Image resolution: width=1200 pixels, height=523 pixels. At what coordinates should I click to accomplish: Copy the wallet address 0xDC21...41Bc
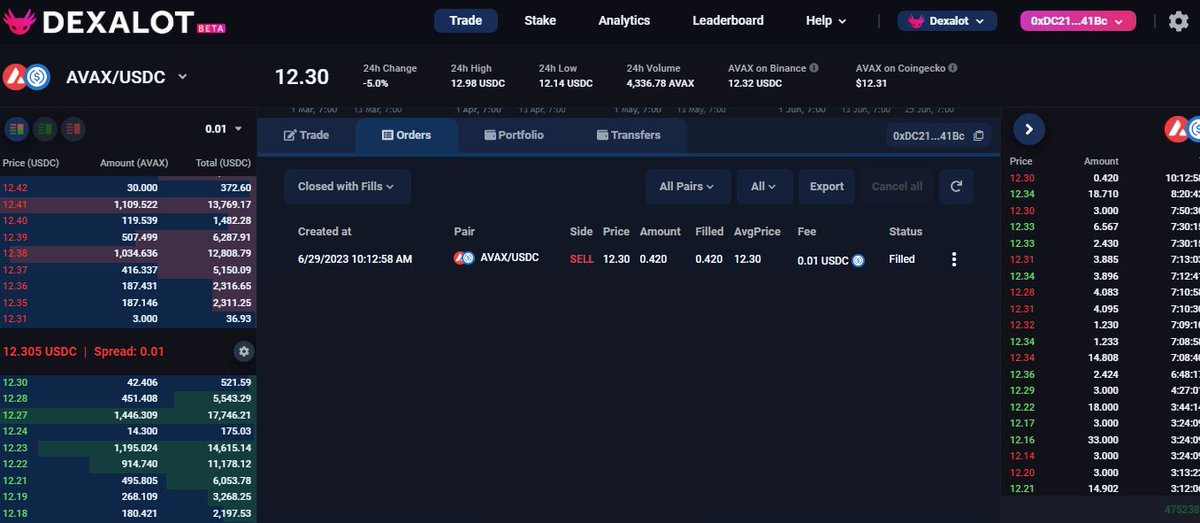click(x=978, y=136)
